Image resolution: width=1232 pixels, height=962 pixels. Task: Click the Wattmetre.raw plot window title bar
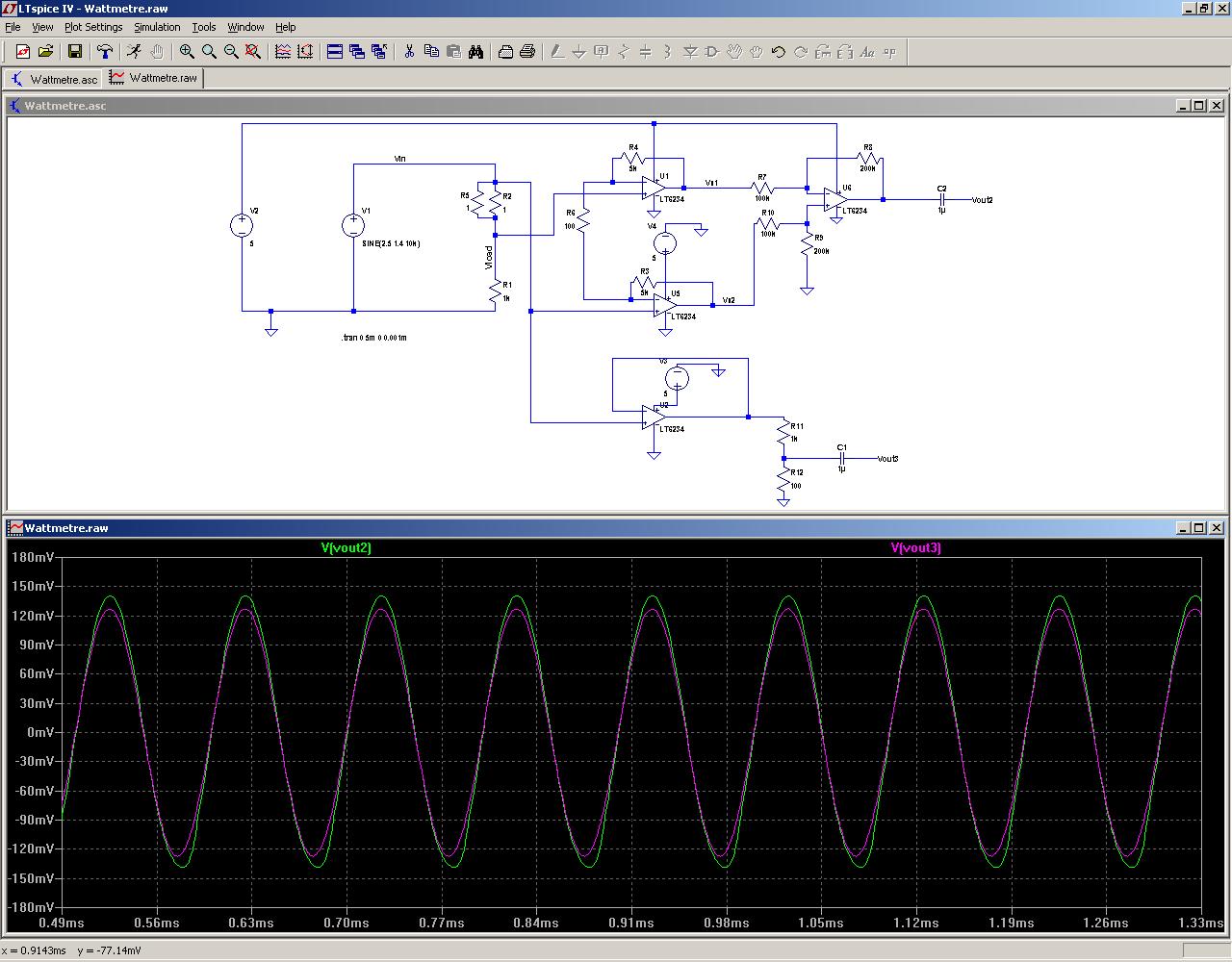(x=577, y=527)
